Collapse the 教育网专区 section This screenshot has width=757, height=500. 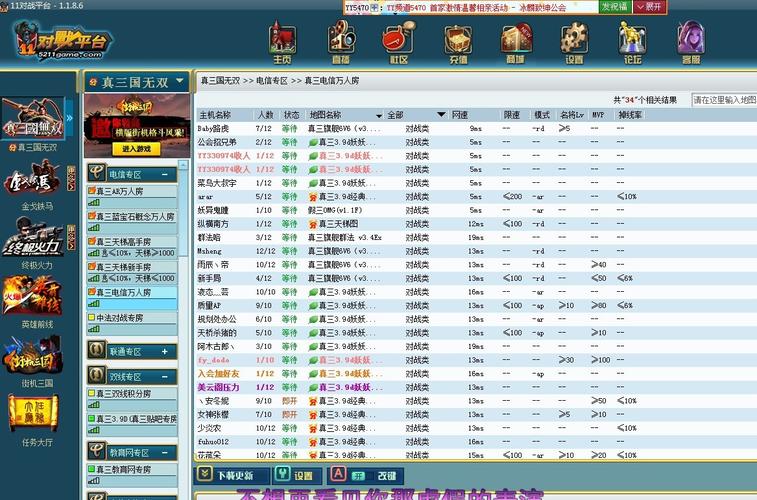pyautogui.click(x=165, y=452)
